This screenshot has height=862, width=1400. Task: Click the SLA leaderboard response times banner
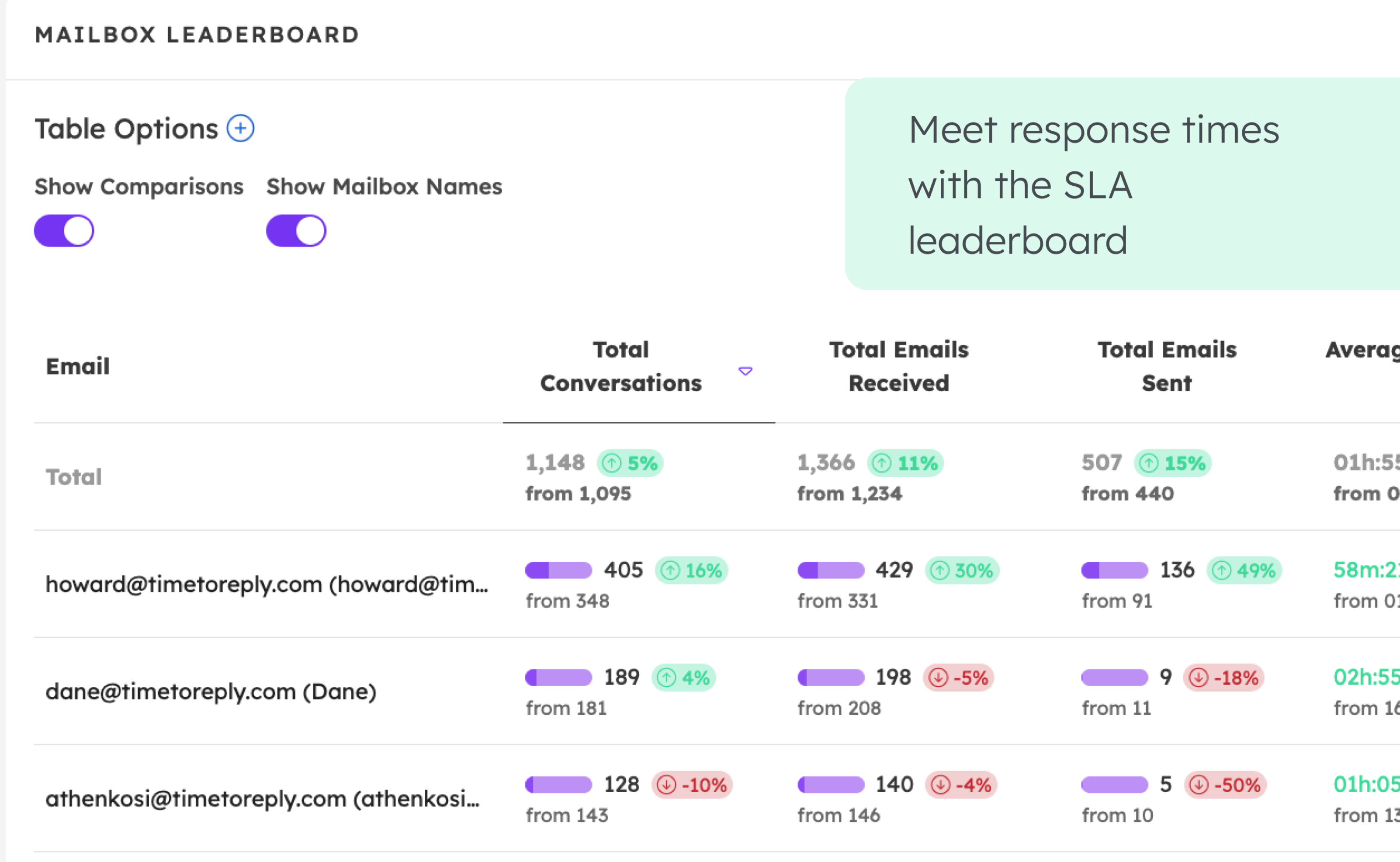pyautogui.click(x=1122, y=184)
